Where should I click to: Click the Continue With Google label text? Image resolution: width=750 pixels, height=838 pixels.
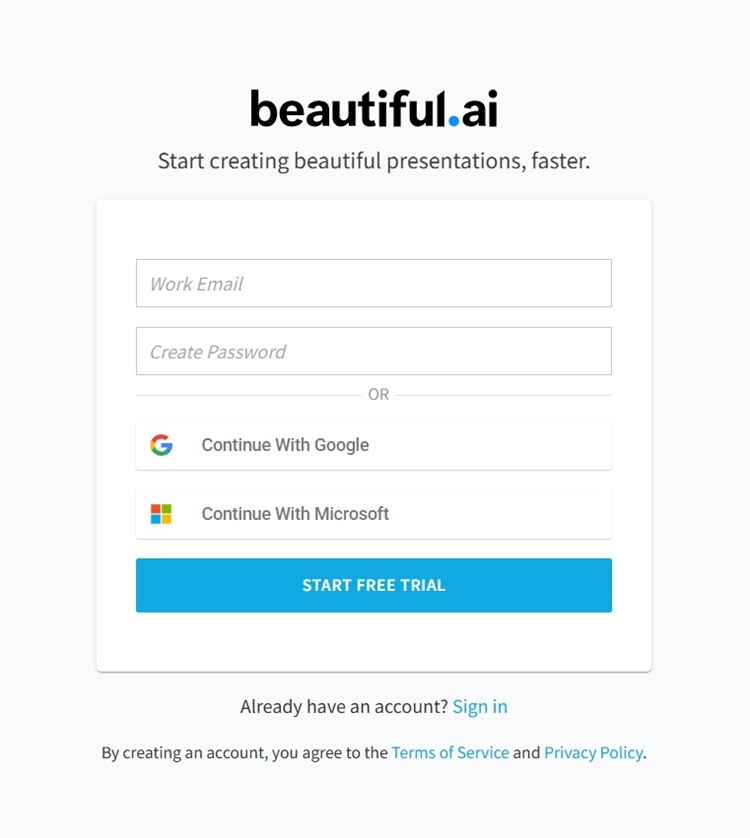(285, 444)
